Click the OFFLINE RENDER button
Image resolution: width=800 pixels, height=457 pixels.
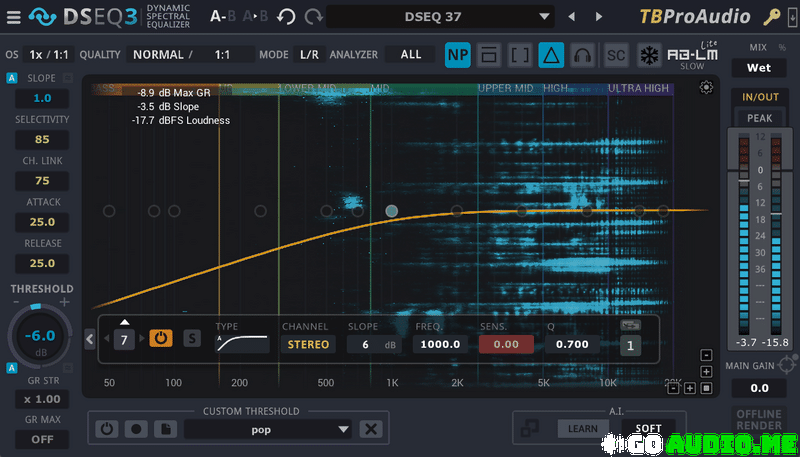(x=759, y=421)
